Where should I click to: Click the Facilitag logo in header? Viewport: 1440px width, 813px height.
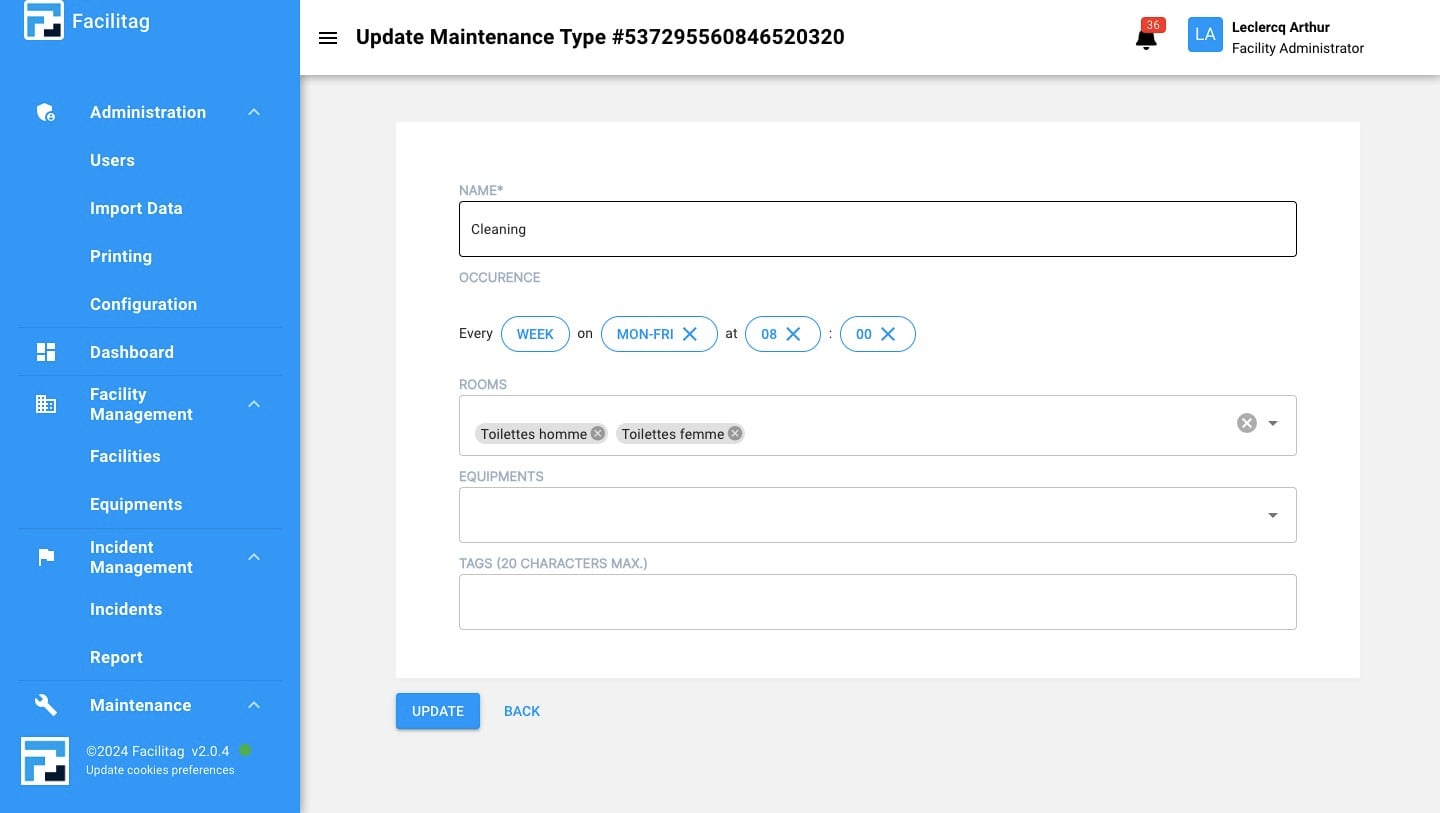pyautogui.click(x=44, y=21)
